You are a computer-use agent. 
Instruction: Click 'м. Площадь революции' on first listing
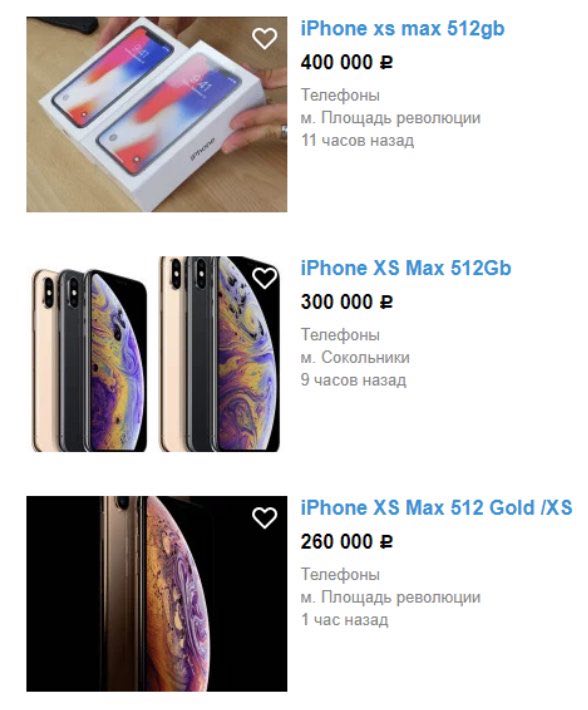click(391, 118)
